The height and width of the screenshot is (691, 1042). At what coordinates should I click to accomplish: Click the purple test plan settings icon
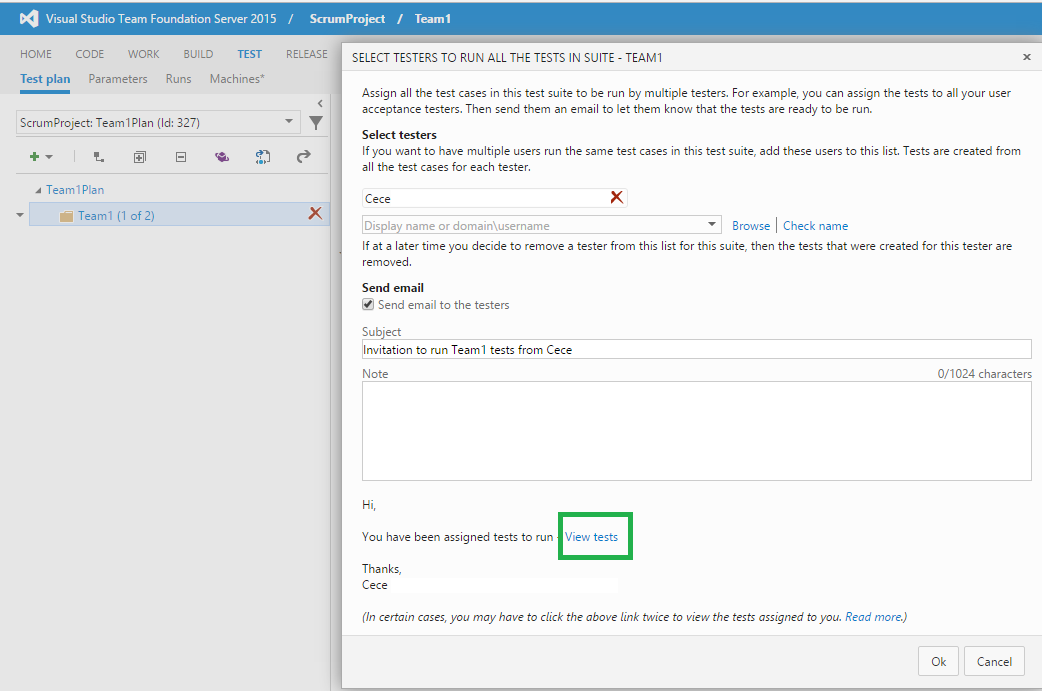[222, 157]
